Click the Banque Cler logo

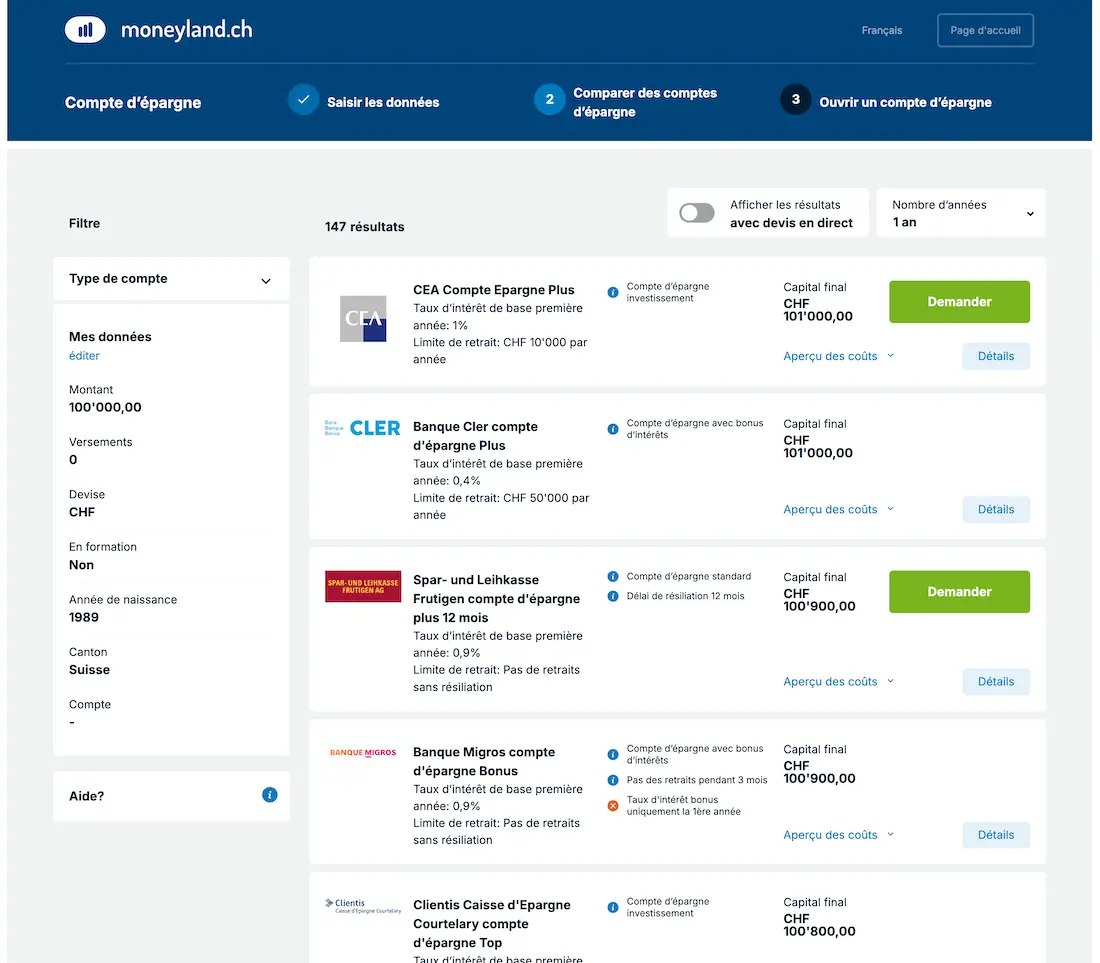pos(362,428)
